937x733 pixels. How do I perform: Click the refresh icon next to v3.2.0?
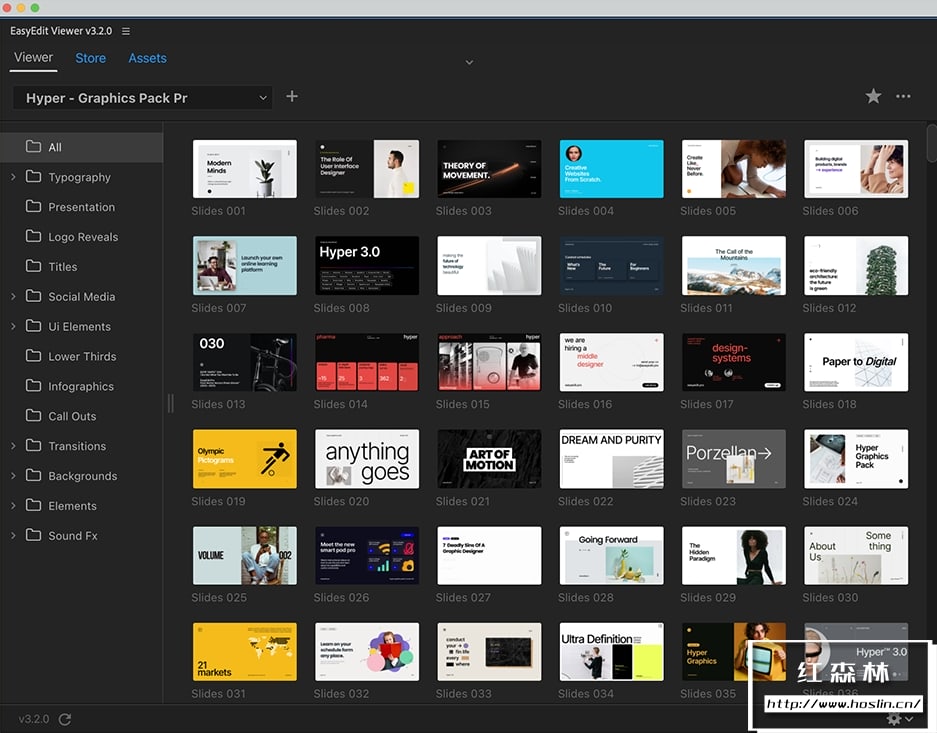click(x=65, y=719)
